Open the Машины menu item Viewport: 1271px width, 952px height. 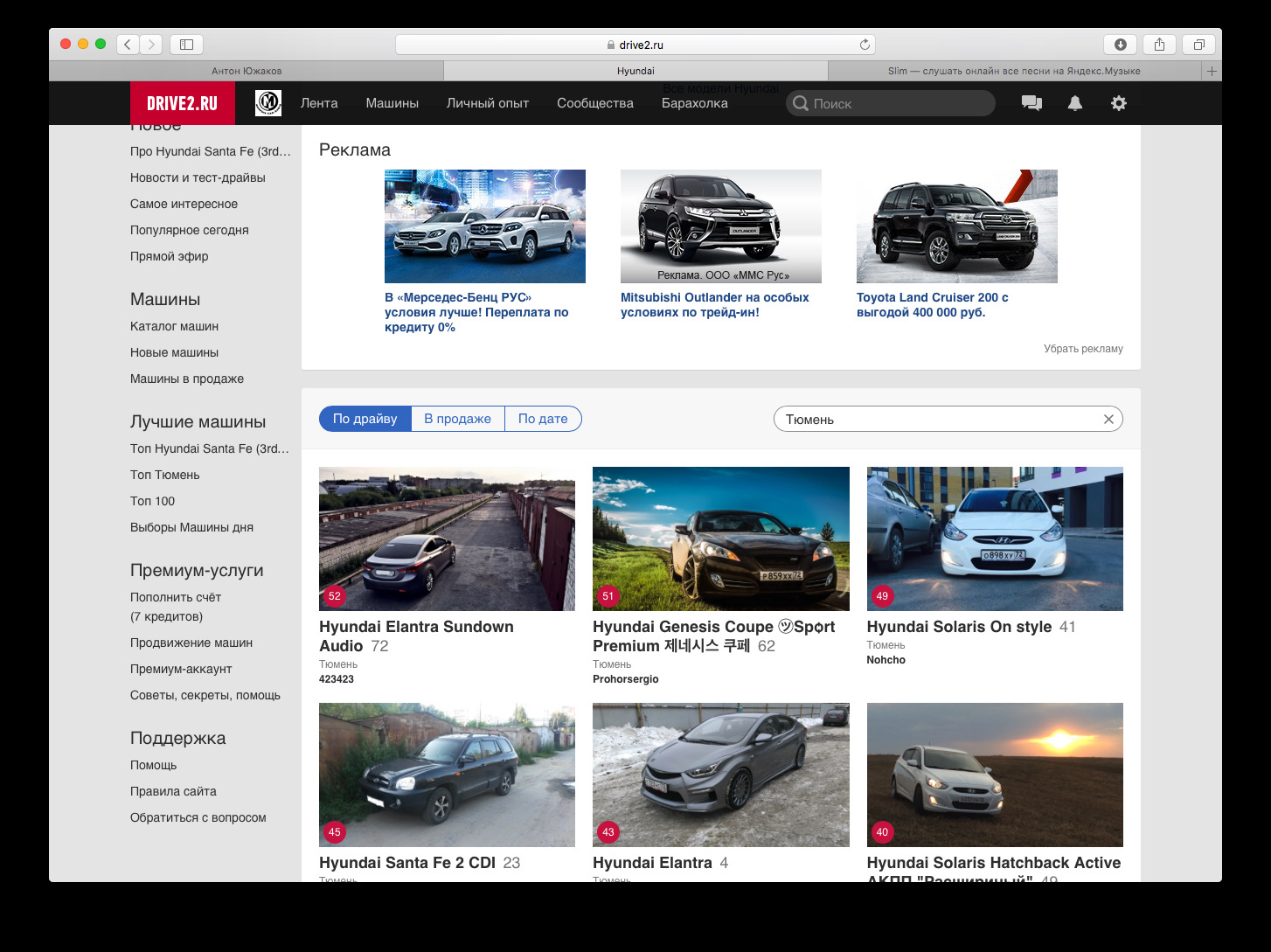coord(392,103)
